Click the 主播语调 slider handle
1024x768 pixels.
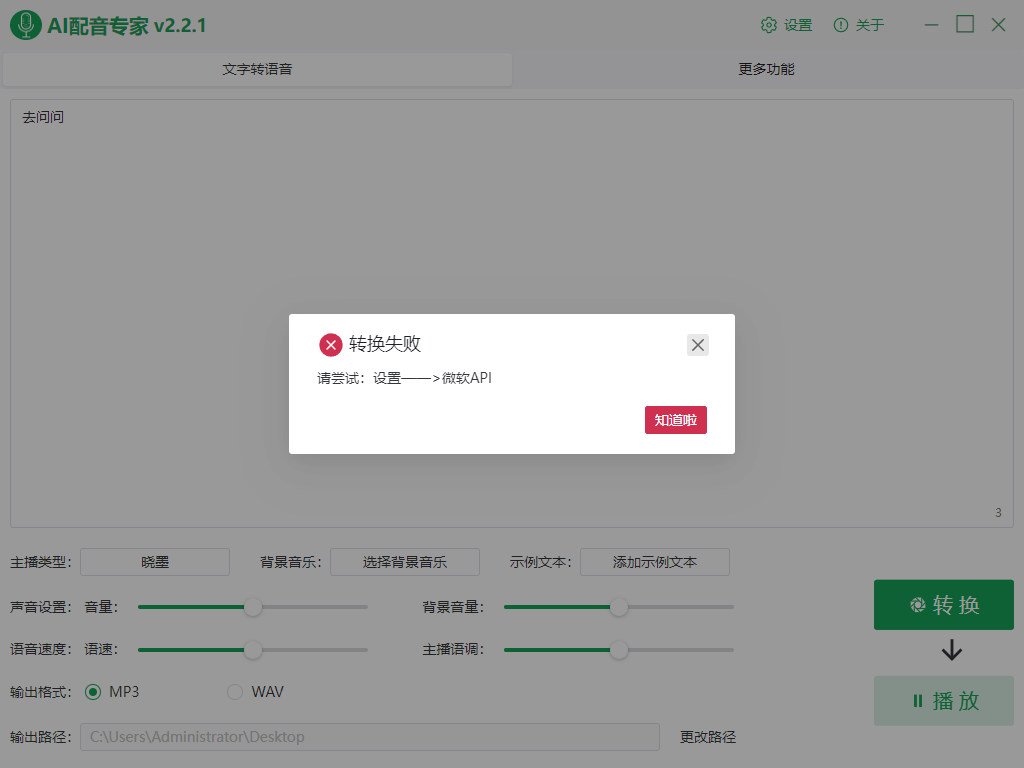click(x=618, y=649)
